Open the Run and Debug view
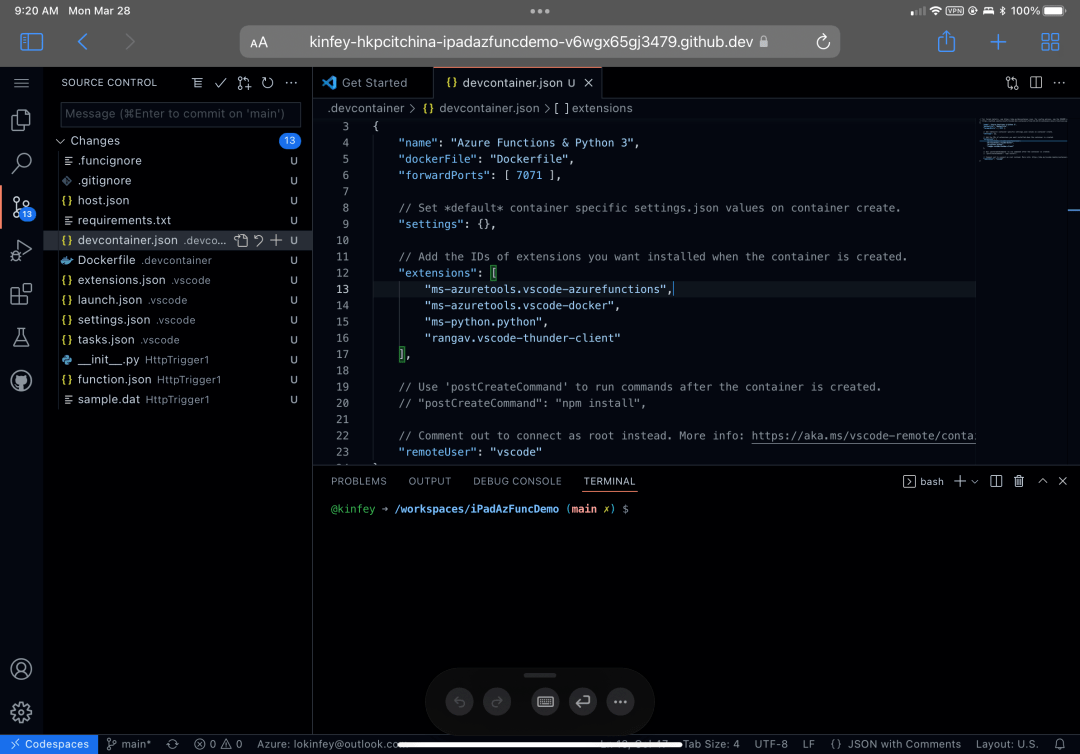 coord(21,249)
